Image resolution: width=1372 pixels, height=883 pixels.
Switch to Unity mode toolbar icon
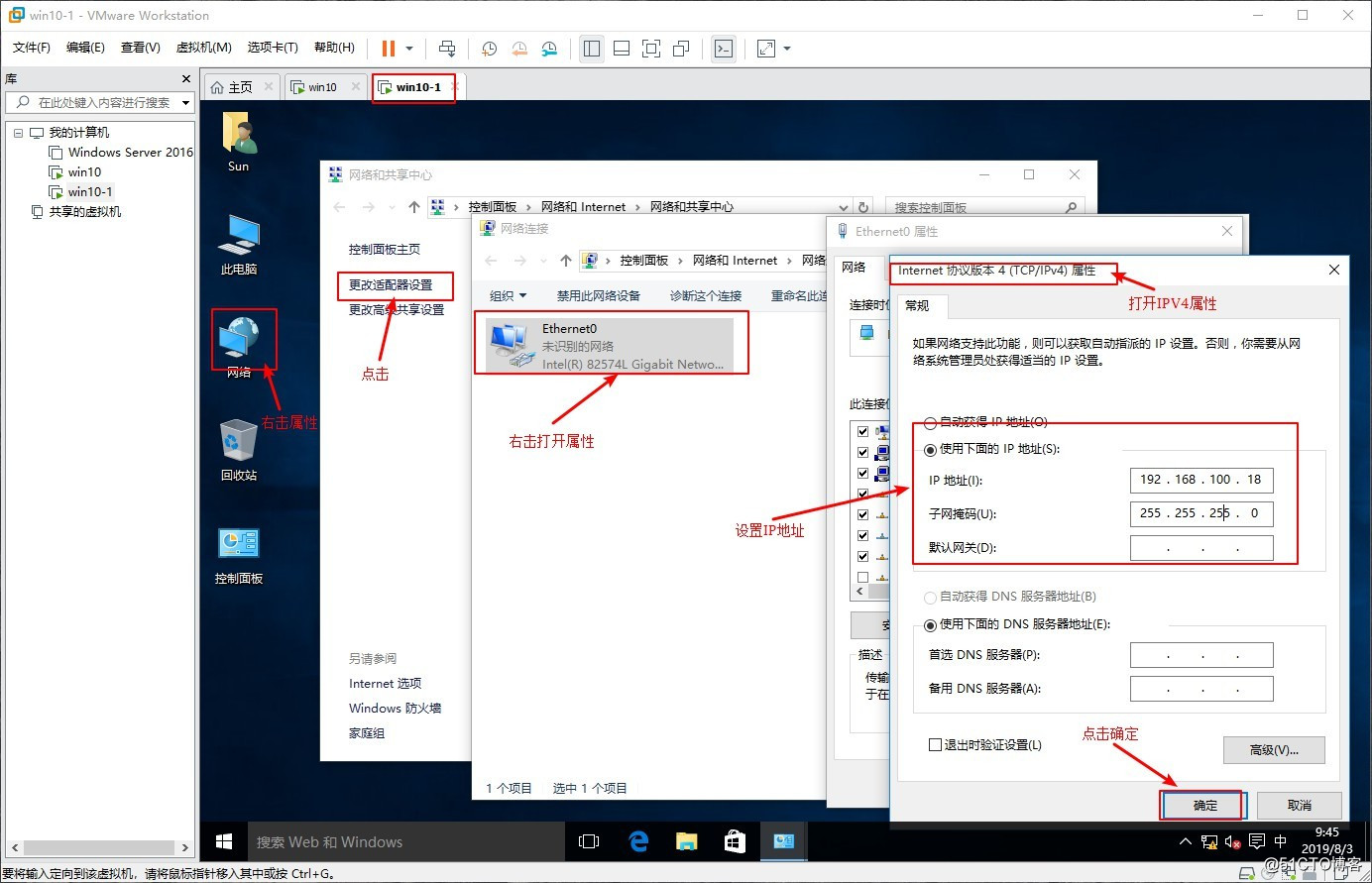pos(681,48)
